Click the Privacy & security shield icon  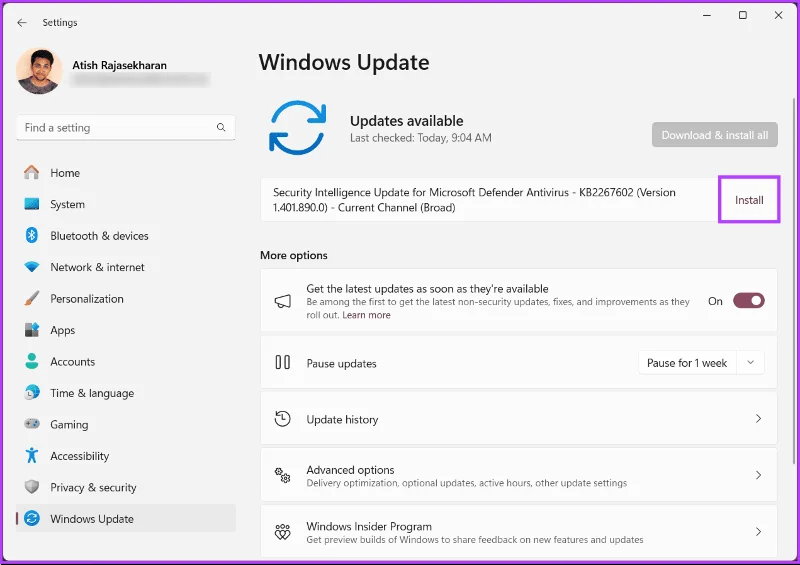[32, 487]
